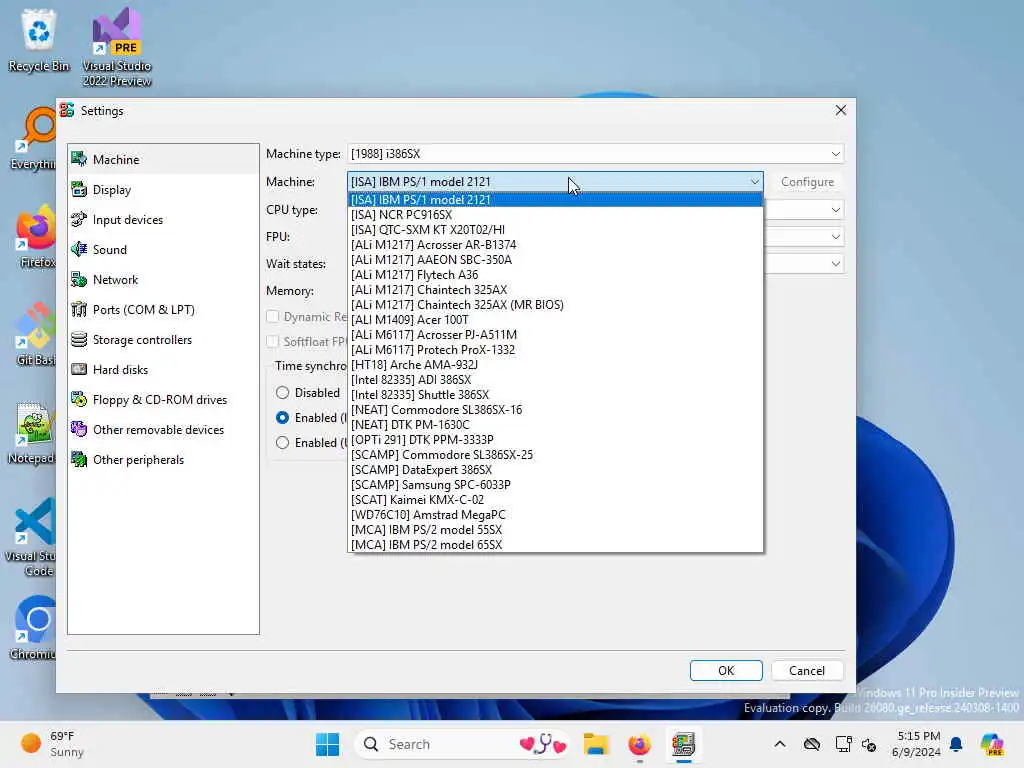Expand the Wait states dropdown arrow
This screenshot has height=768, width=1024.
tap(835, 264)
